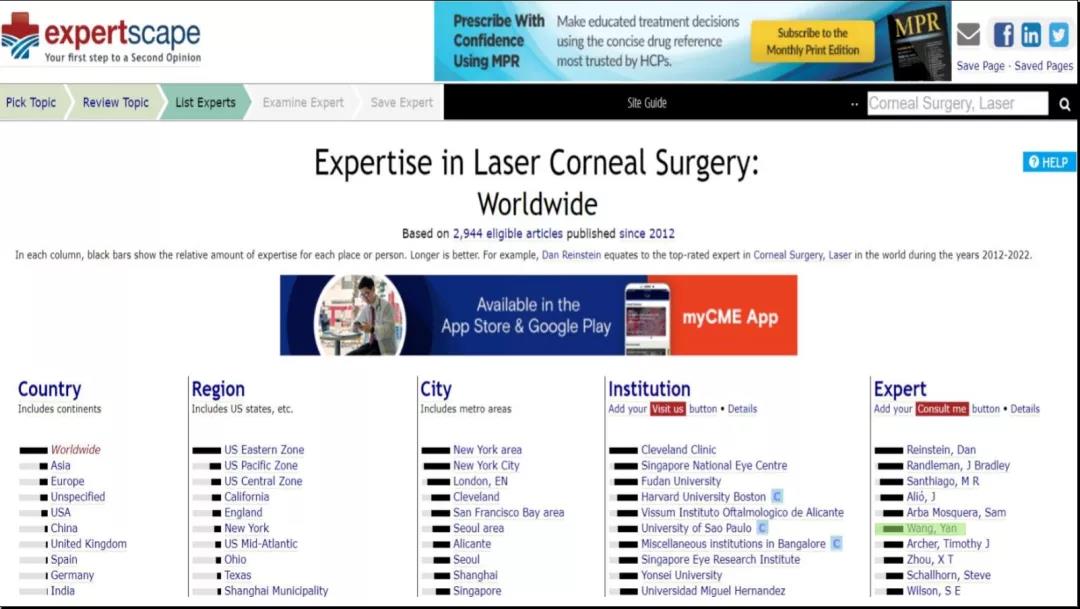Open the Facebook share icon

[x=1003, y=35]
